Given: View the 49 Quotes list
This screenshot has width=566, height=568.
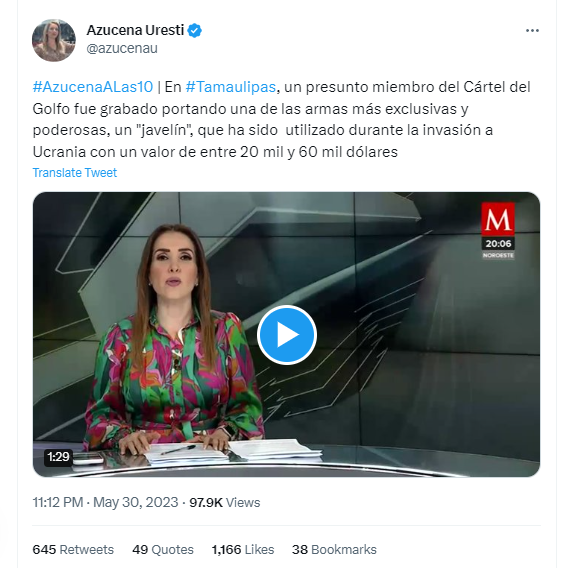Looking at the screenshot, I should (163, 550).
